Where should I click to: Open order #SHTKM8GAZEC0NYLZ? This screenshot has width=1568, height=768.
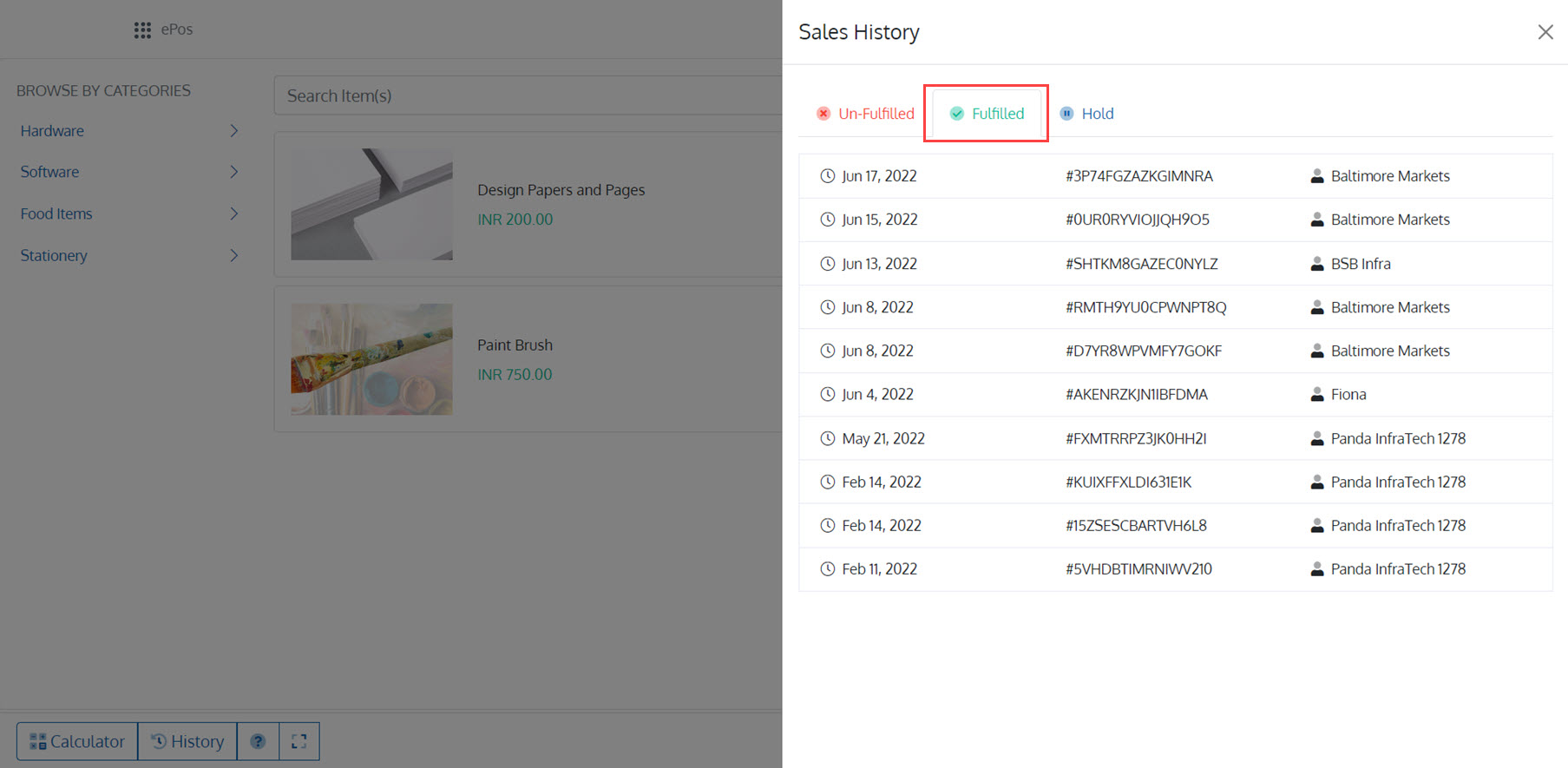(1142, 264)
